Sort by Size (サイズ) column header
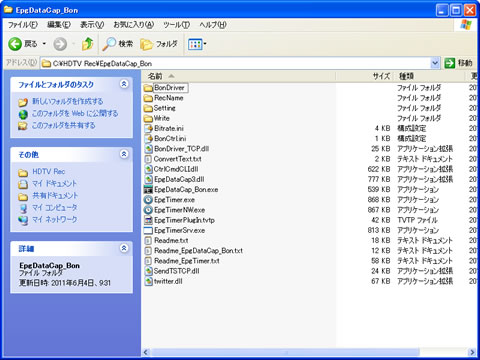The width and height of the screenshot is (480, 360). (365, 76)
